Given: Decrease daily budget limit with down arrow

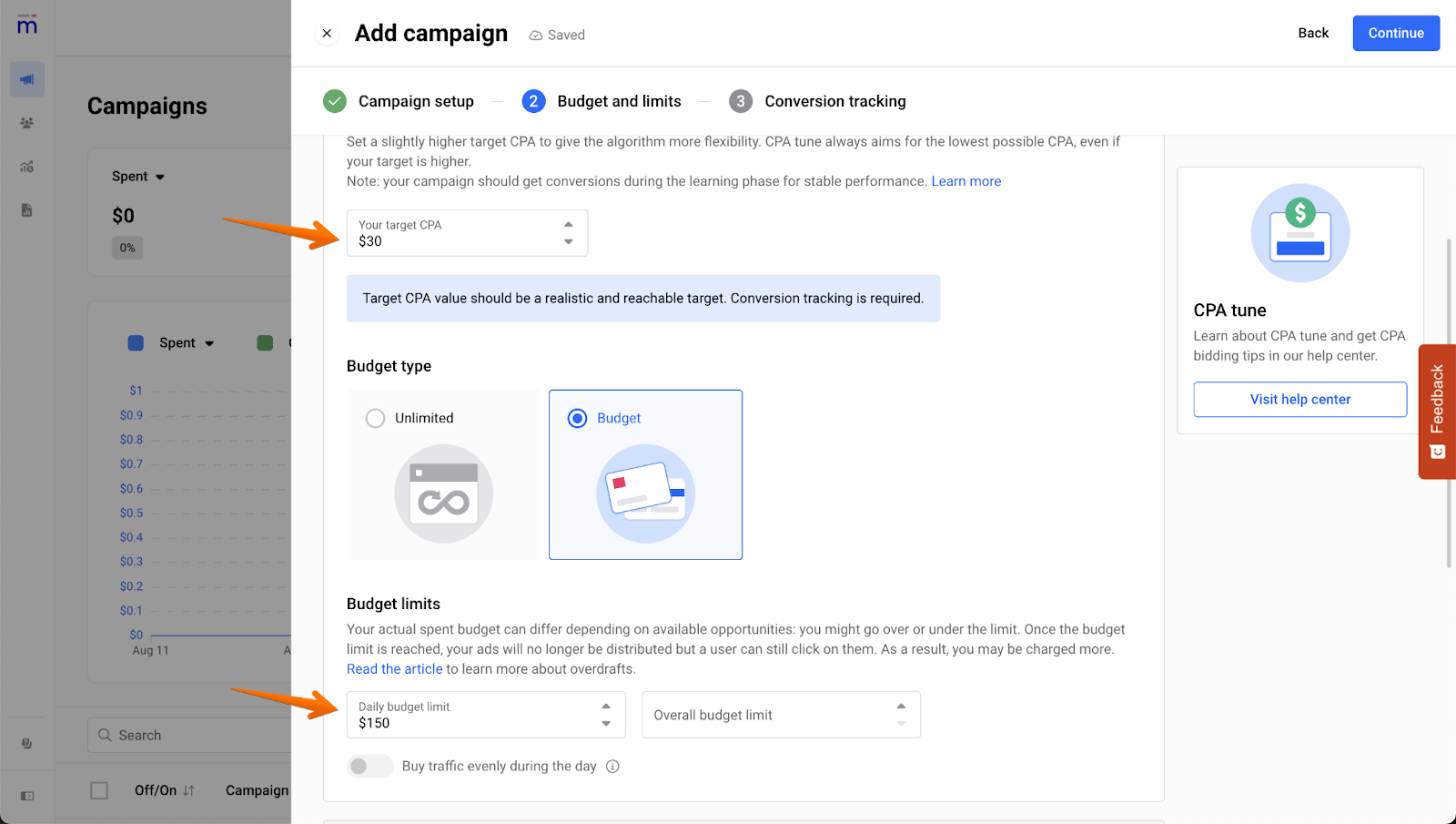Looking at the screenshot, I should (606, 724).
